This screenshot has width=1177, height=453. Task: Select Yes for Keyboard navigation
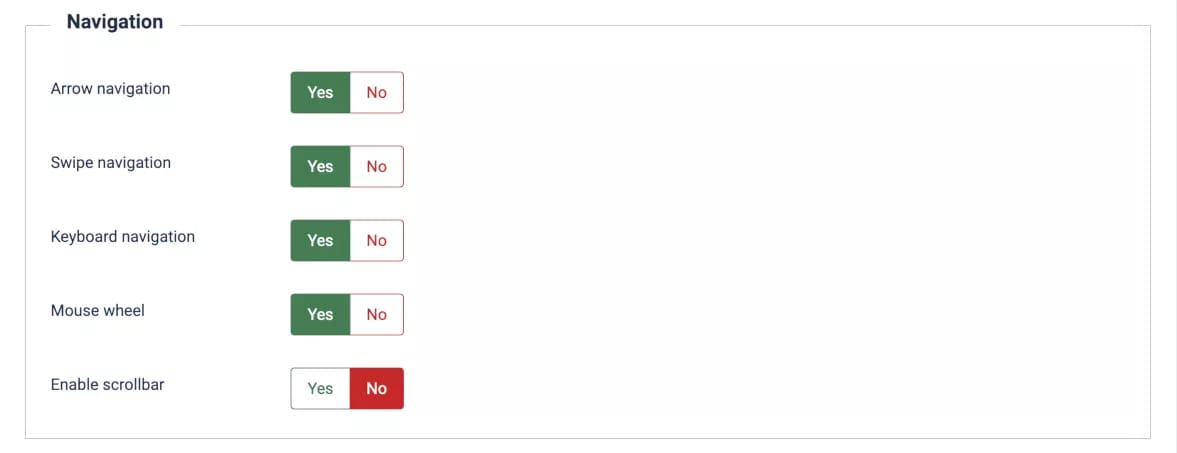(320, 240)
